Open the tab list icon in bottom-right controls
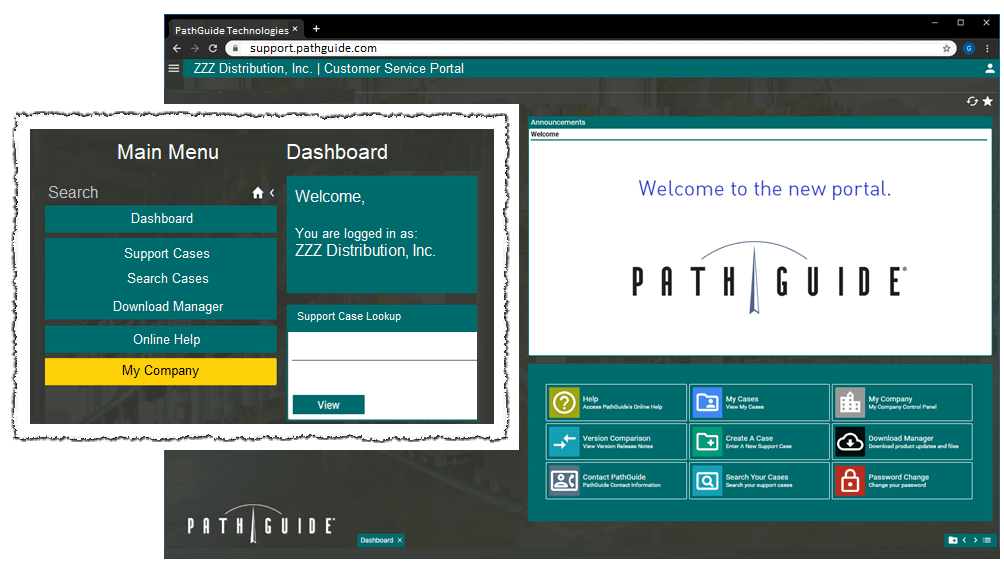This screenshot has height=564, width=1004. click(987, 540)
